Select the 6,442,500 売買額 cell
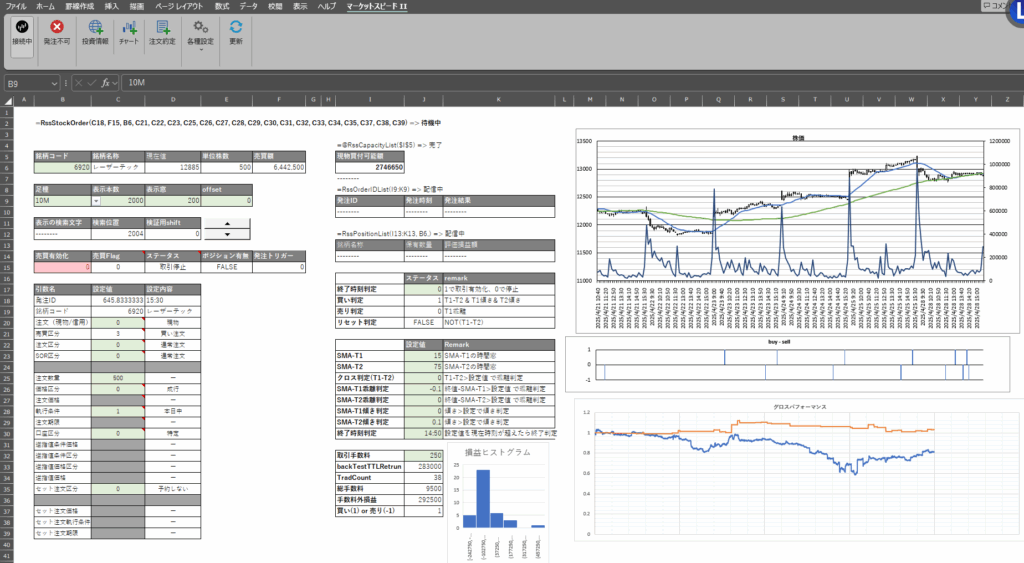The width and height of the screenshot is (1024, 563). point(279,167)
